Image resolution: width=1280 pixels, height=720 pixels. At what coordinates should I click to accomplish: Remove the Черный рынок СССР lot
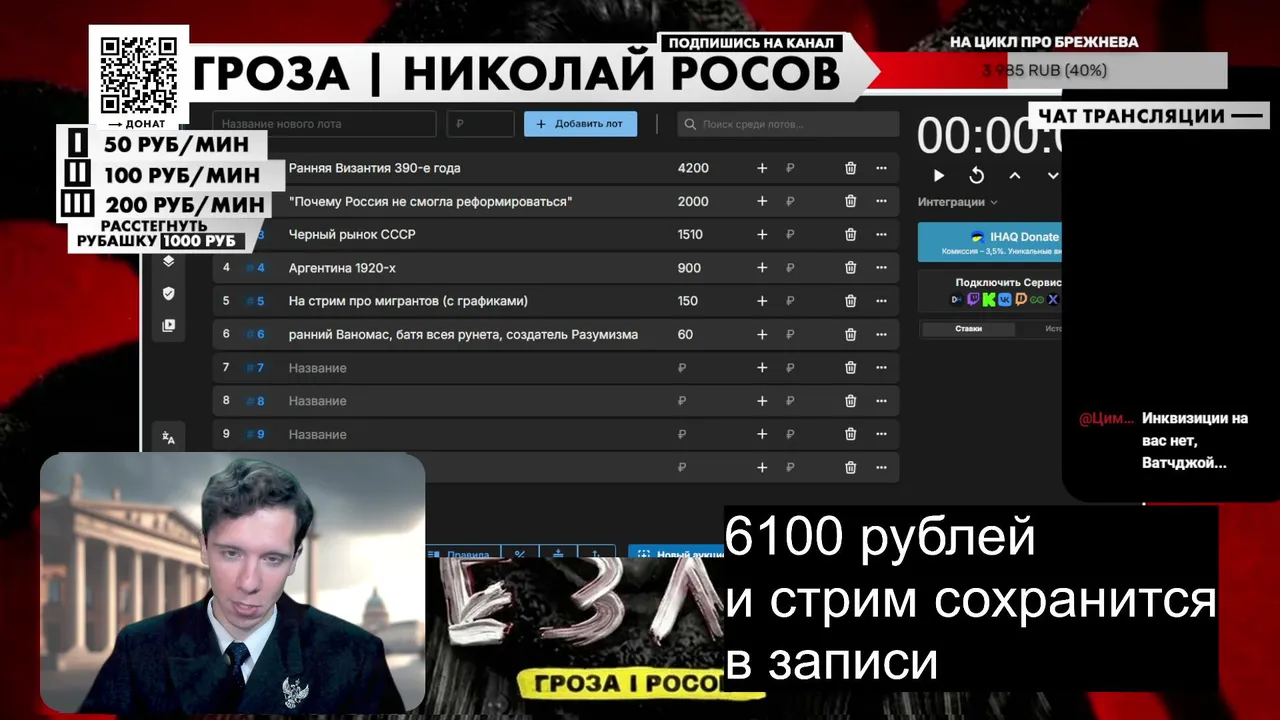[x=850, y=234]
